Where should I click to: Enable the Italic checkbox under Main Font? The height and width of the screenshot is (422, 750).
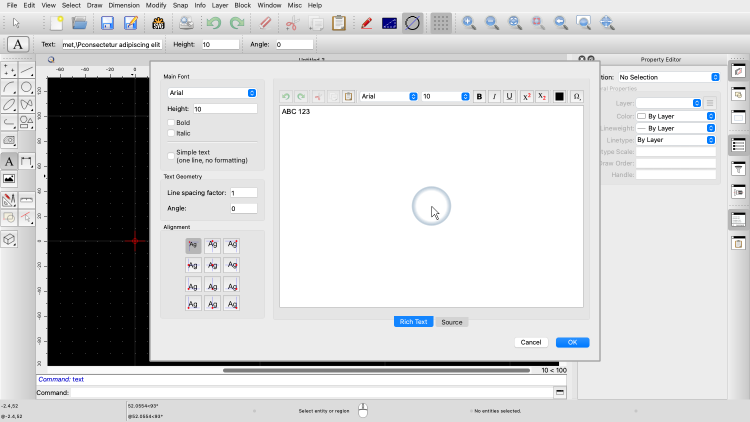pyautogui.click(x=171, y=132)
